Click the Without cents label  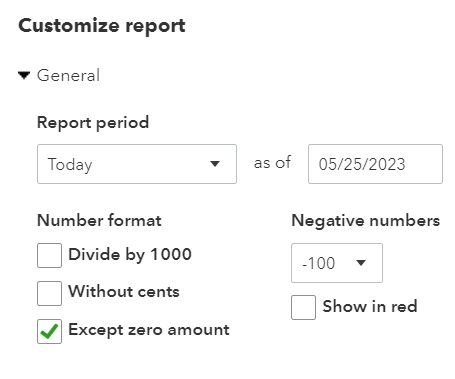click(124, 291)
